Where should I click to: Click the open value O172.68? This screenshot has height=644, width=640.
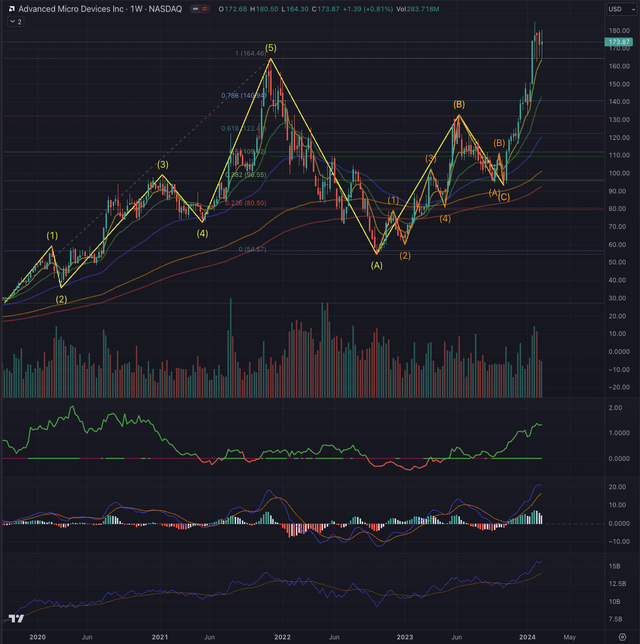233,9
